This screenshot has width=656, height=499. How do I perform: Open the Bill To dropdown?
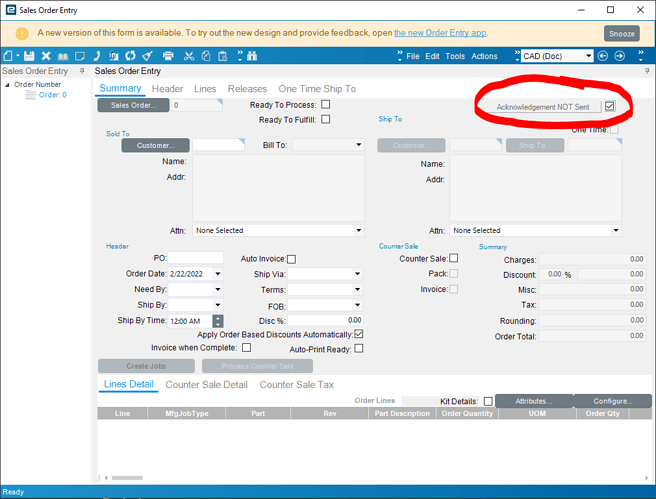[x=359, y=145]
